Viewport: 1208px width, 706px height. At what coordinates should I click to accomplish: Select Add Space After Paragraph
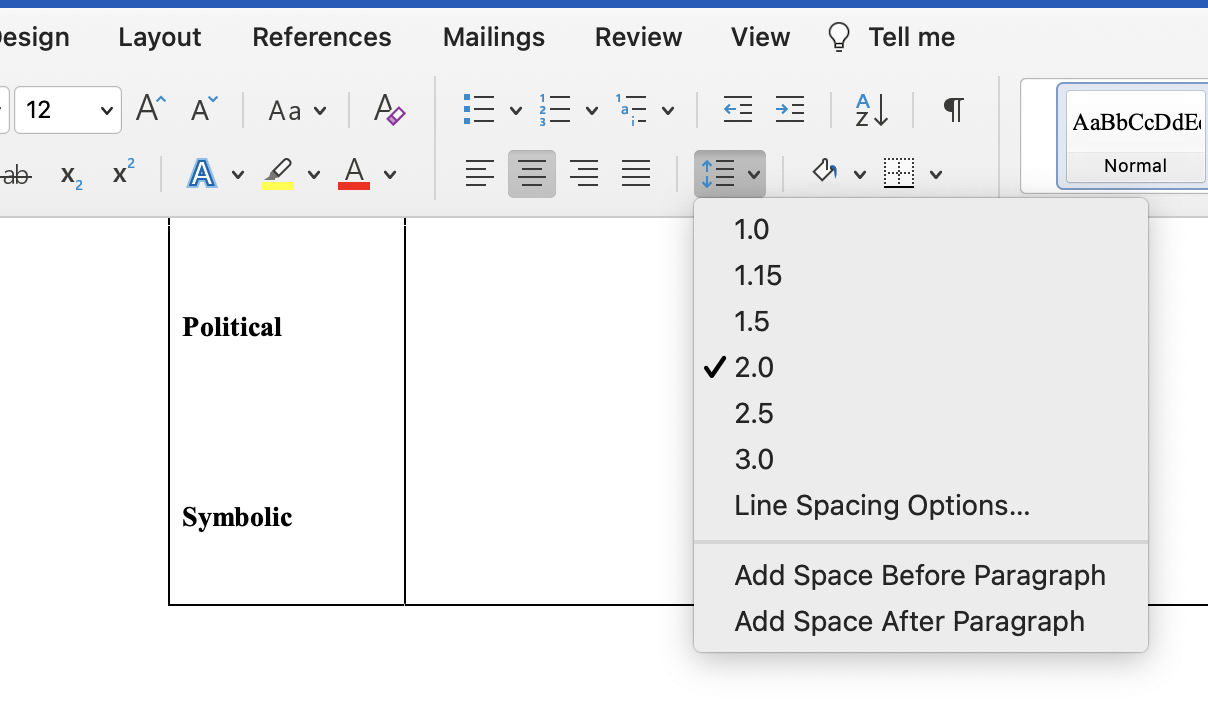[x=909, y=621]
